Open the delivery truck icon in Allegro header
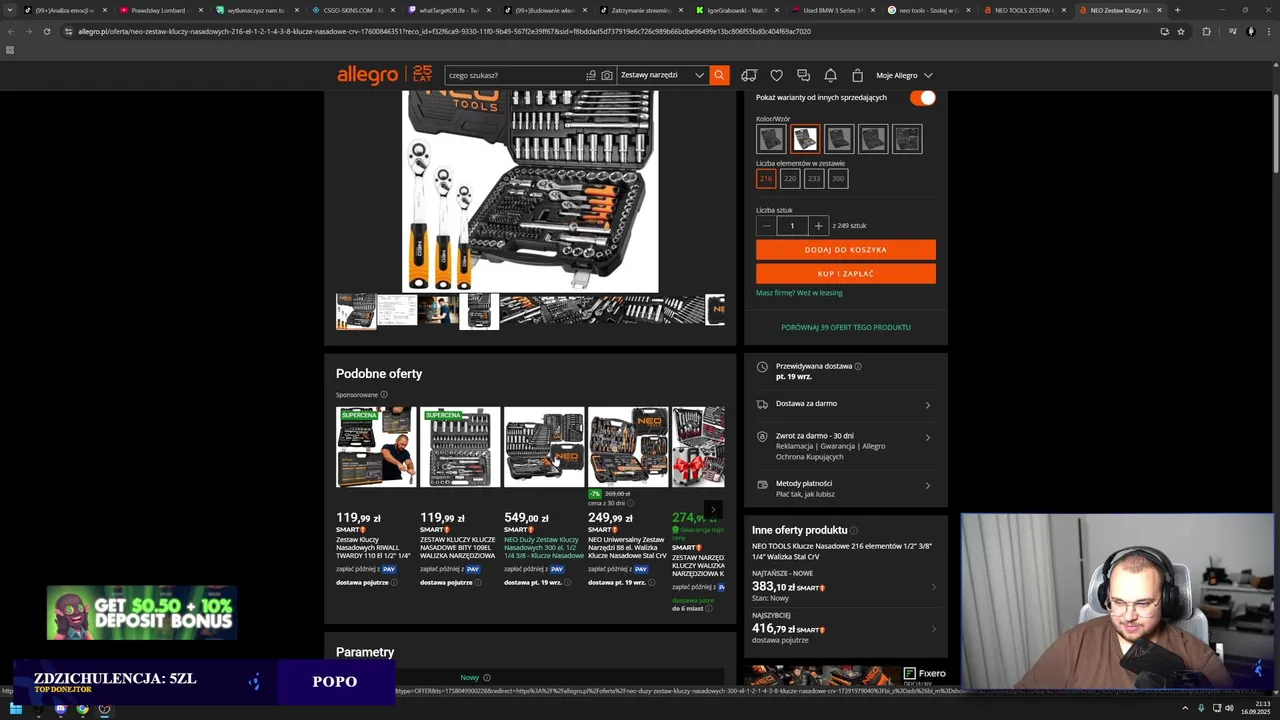 pyautogui.click(x=749, y=75)
